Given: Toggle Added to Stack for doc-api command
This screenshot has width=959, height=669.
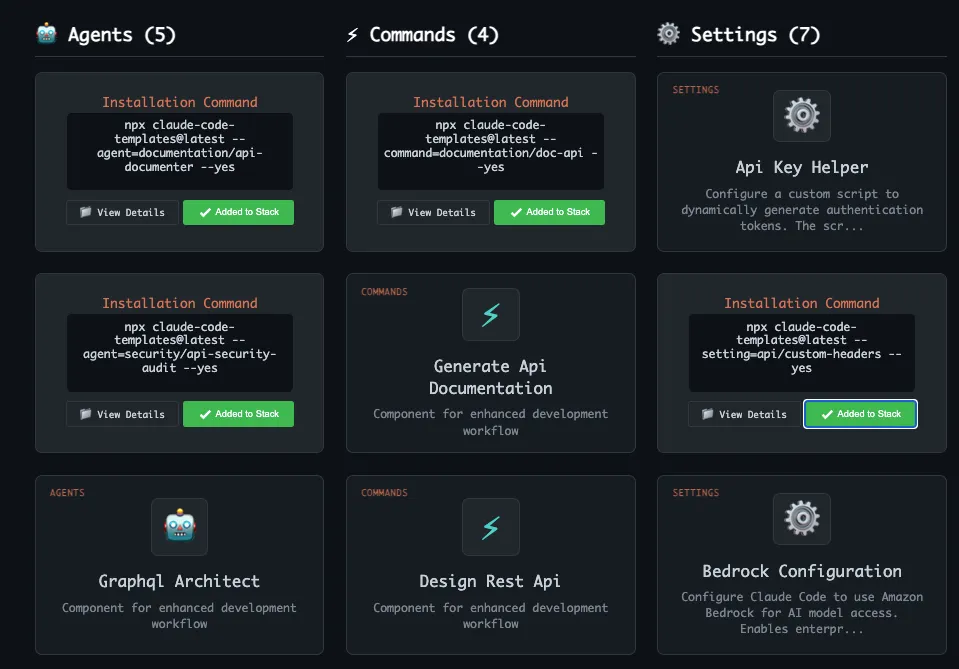Looking at the screenshot, I should tap(549, 212).
